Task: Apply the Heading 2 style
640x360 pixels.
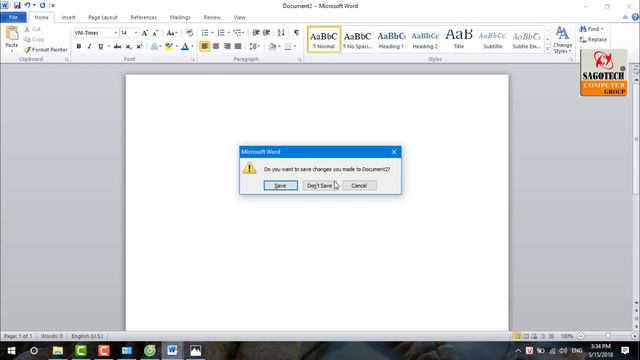Action: click(x=425, y=40)
